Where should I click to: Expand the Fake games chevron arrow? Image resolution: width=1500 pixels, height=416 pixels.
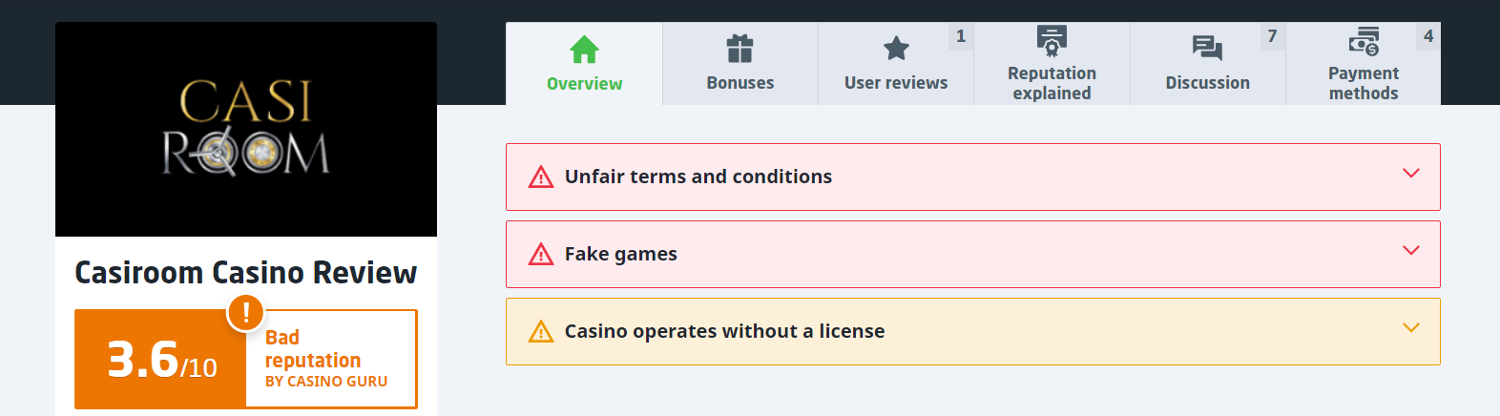click(x=1411, y=251)
